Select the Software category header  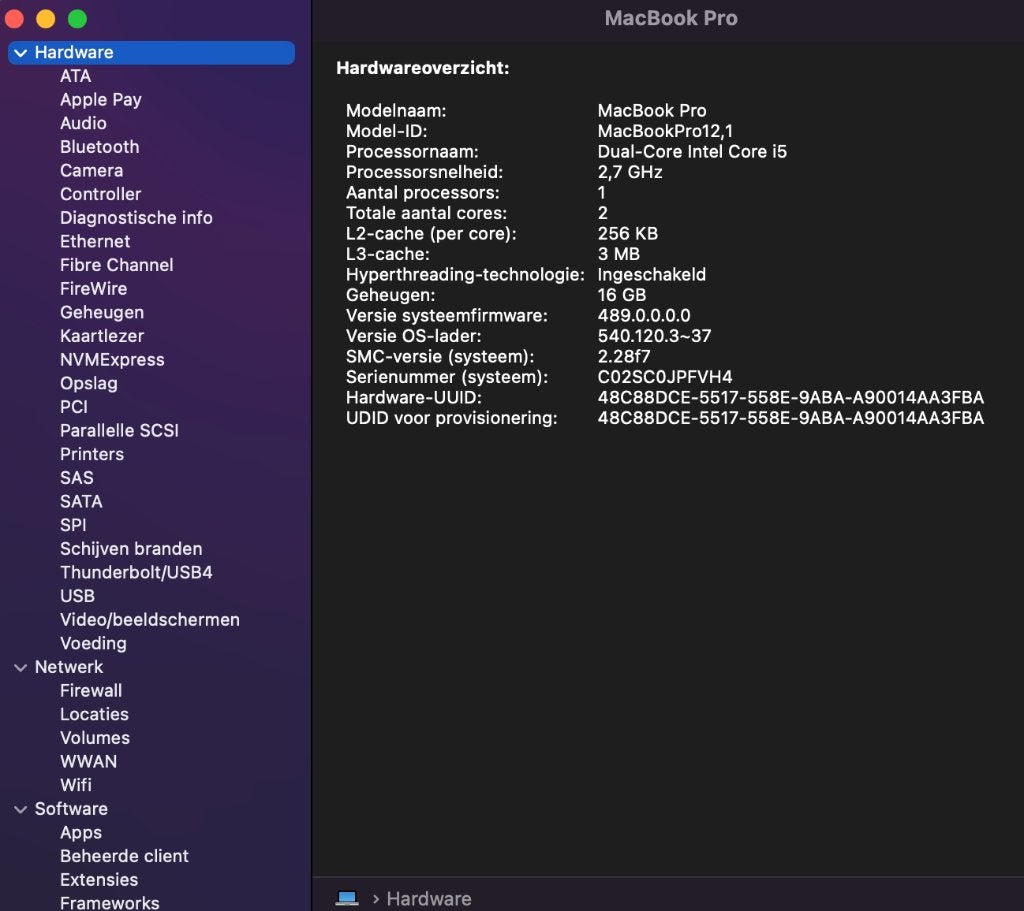point(71,809)
